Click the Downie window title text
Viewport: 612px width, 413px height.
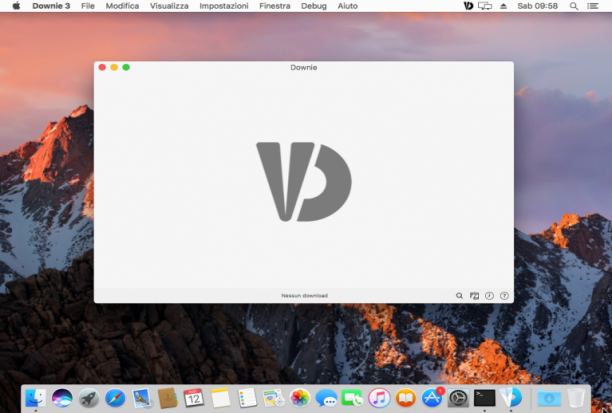click(x=304, y=68)
